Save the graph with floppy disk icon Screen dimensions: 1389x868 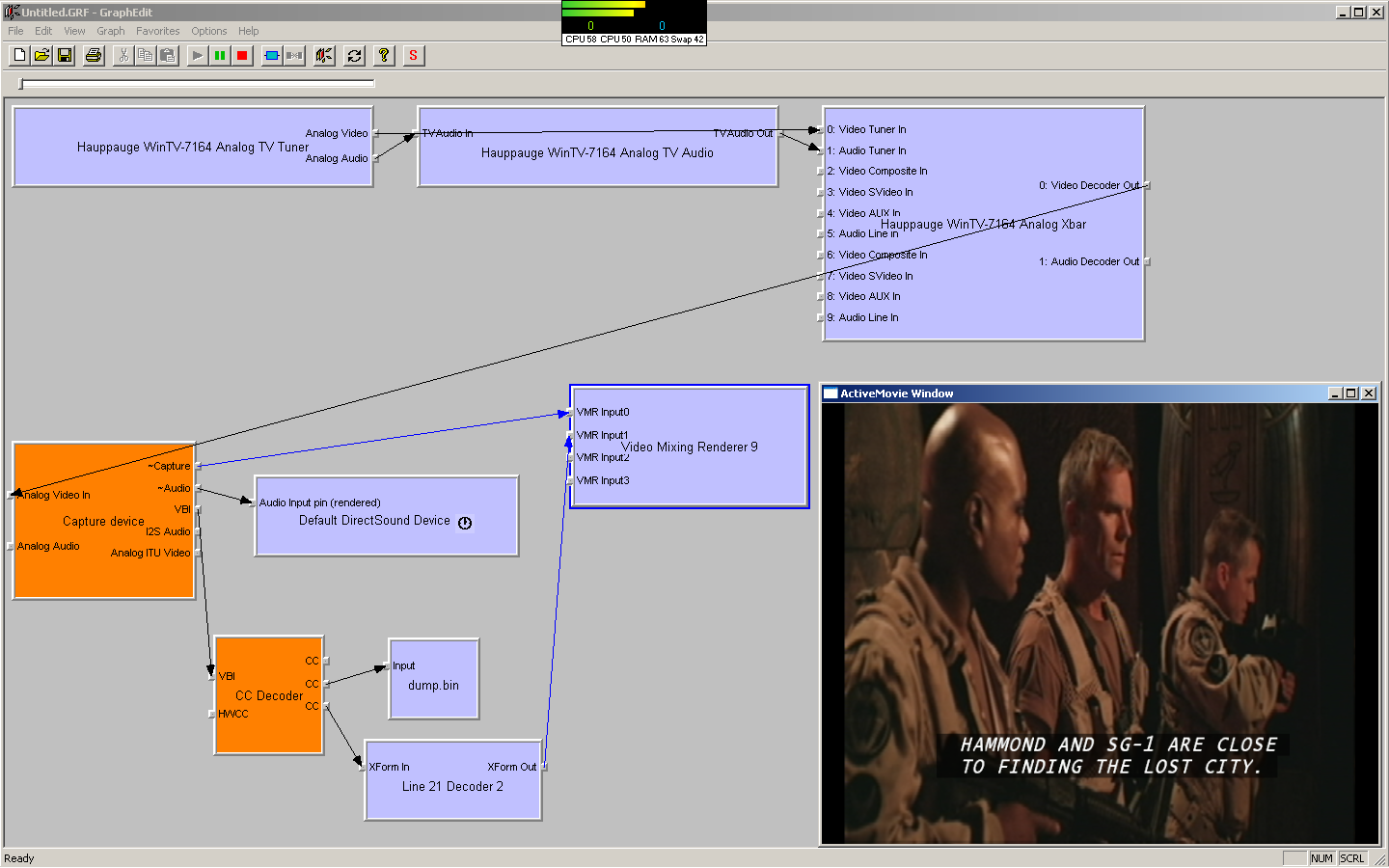[x=65, y=55]
